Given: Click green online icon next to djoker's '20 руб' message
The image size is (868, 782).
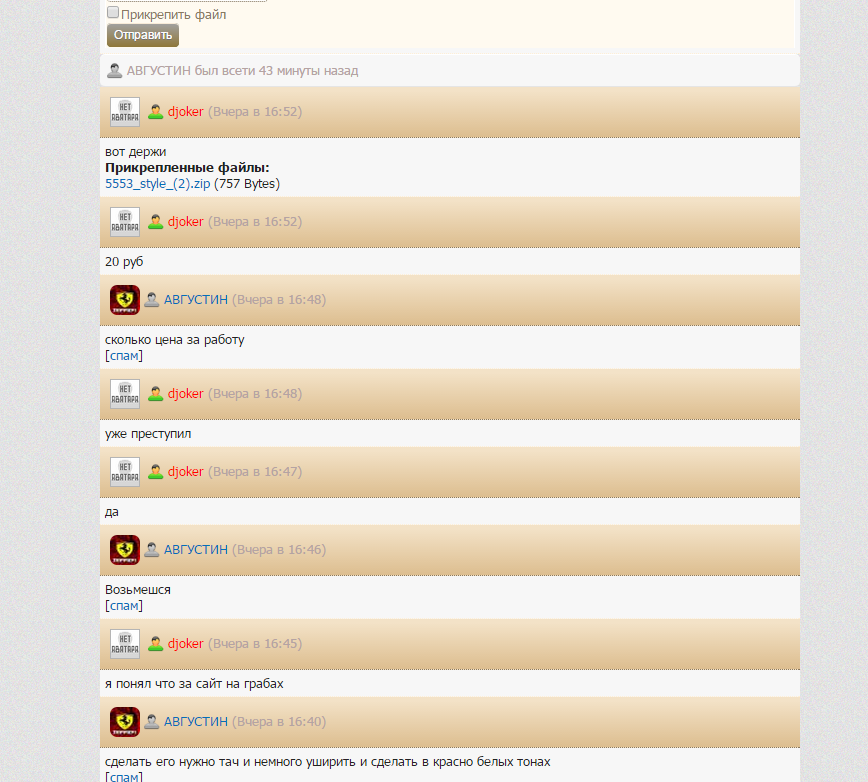Looking at the screenshot, I should click(156, 222).
